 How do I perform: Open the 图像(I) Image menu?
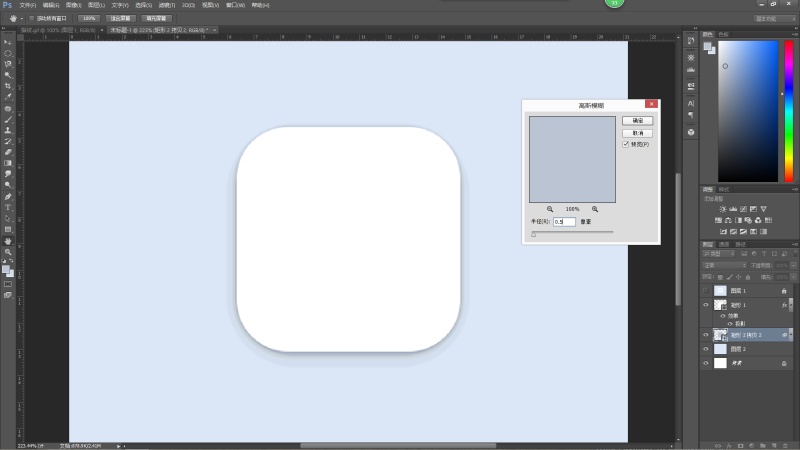pyautogui.click(x=73, y=5)
